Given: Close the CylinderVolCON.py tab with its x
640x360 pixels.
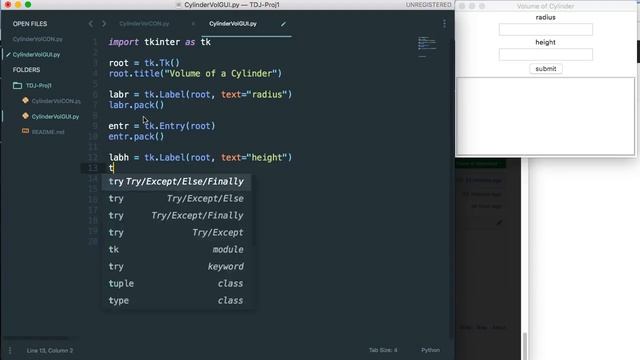Looking at the screenshot, I should click(x=193, y=24).
